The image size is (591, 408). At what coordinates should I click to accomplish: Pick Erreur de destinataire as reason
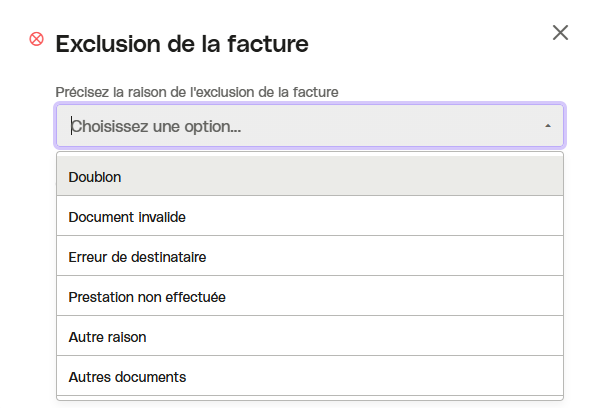click(x=309, y=257)
